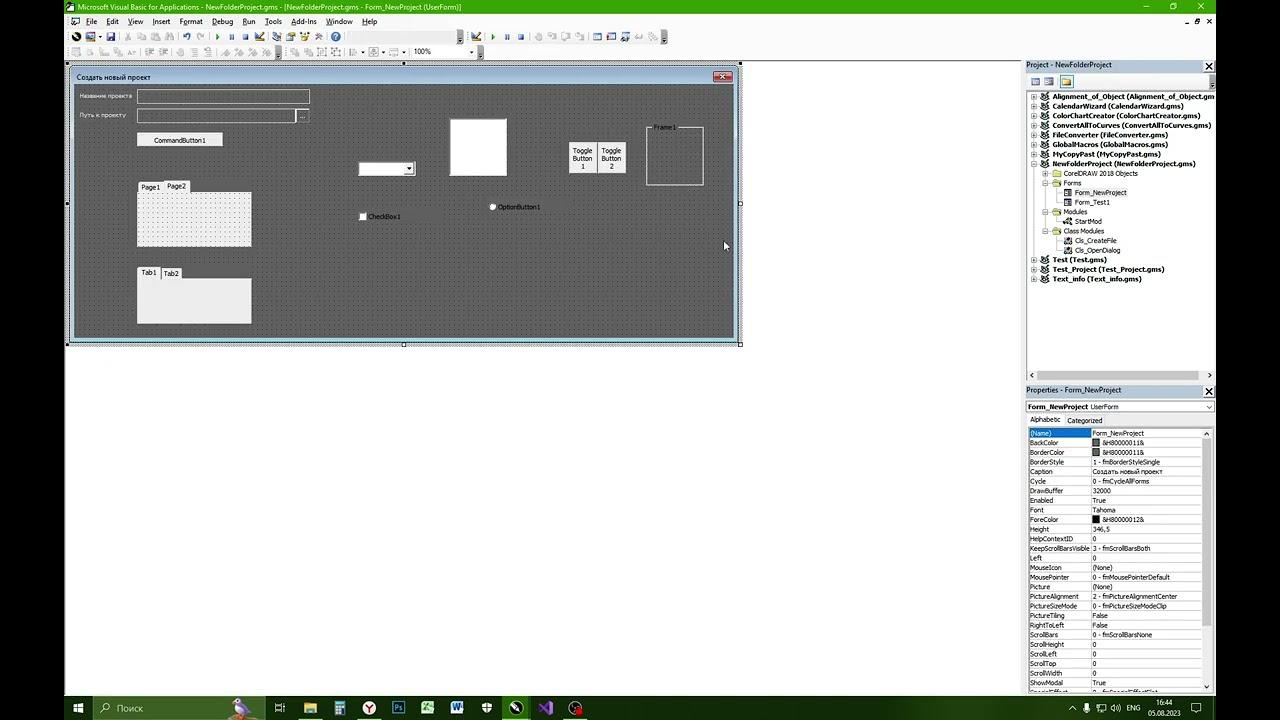Expand the Alignment_of_Object project node
1280x720 pixels.
(x=1034, y=97)
